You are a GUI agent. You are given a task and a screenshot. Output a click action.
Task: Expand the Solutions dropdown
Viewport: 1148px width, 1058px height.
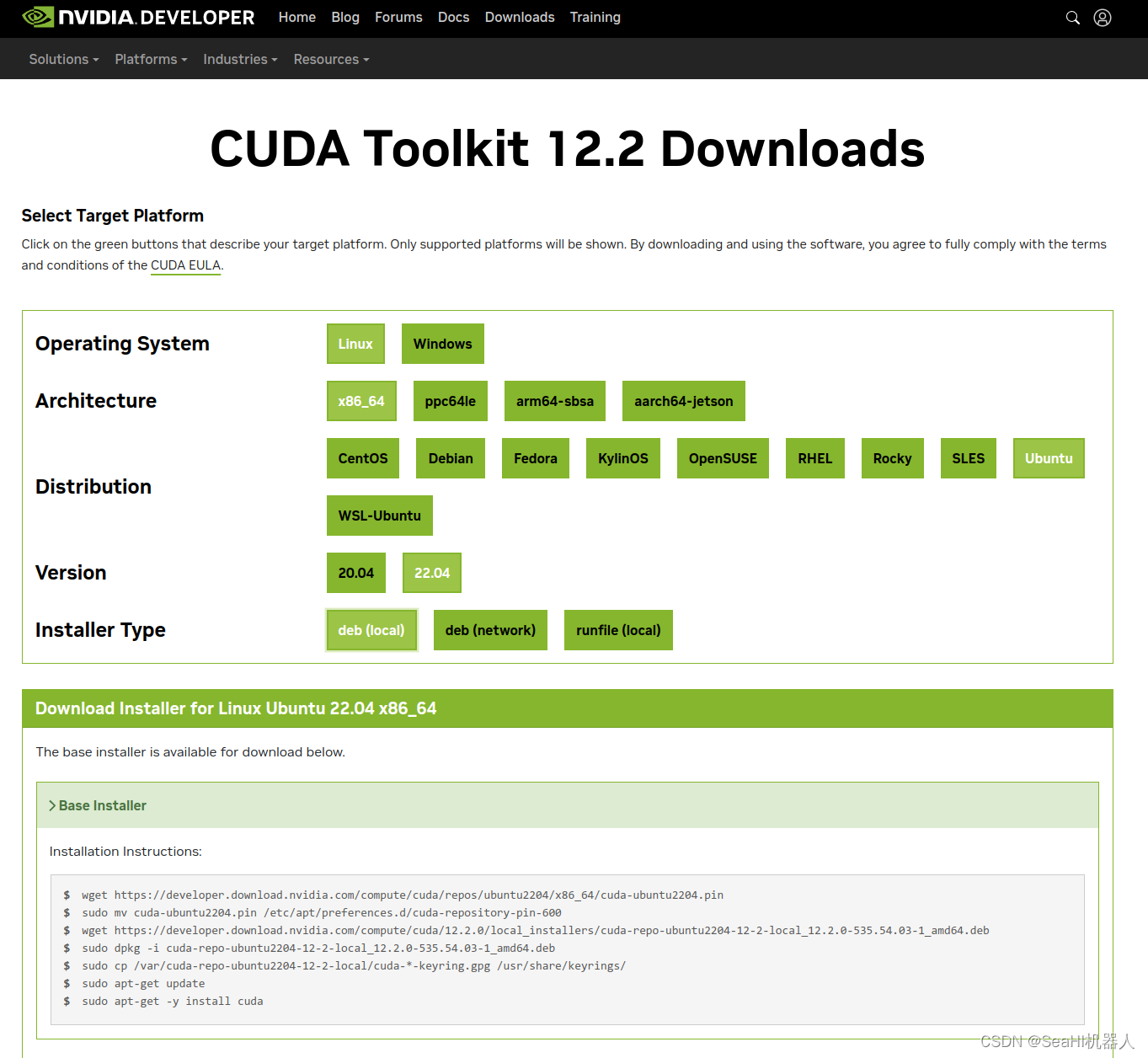pos(64,59)
